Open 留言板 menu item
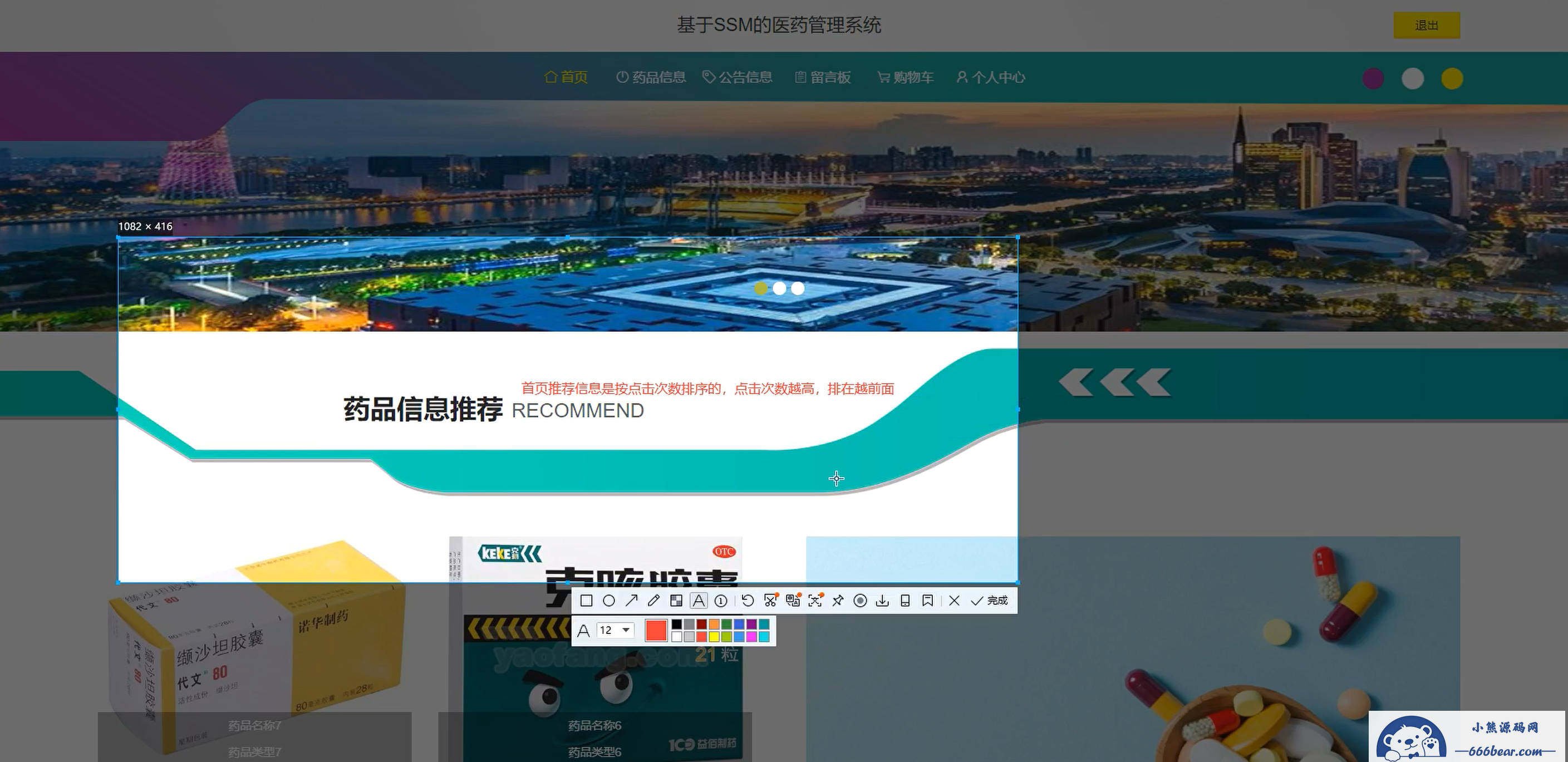 click(823, 77)
